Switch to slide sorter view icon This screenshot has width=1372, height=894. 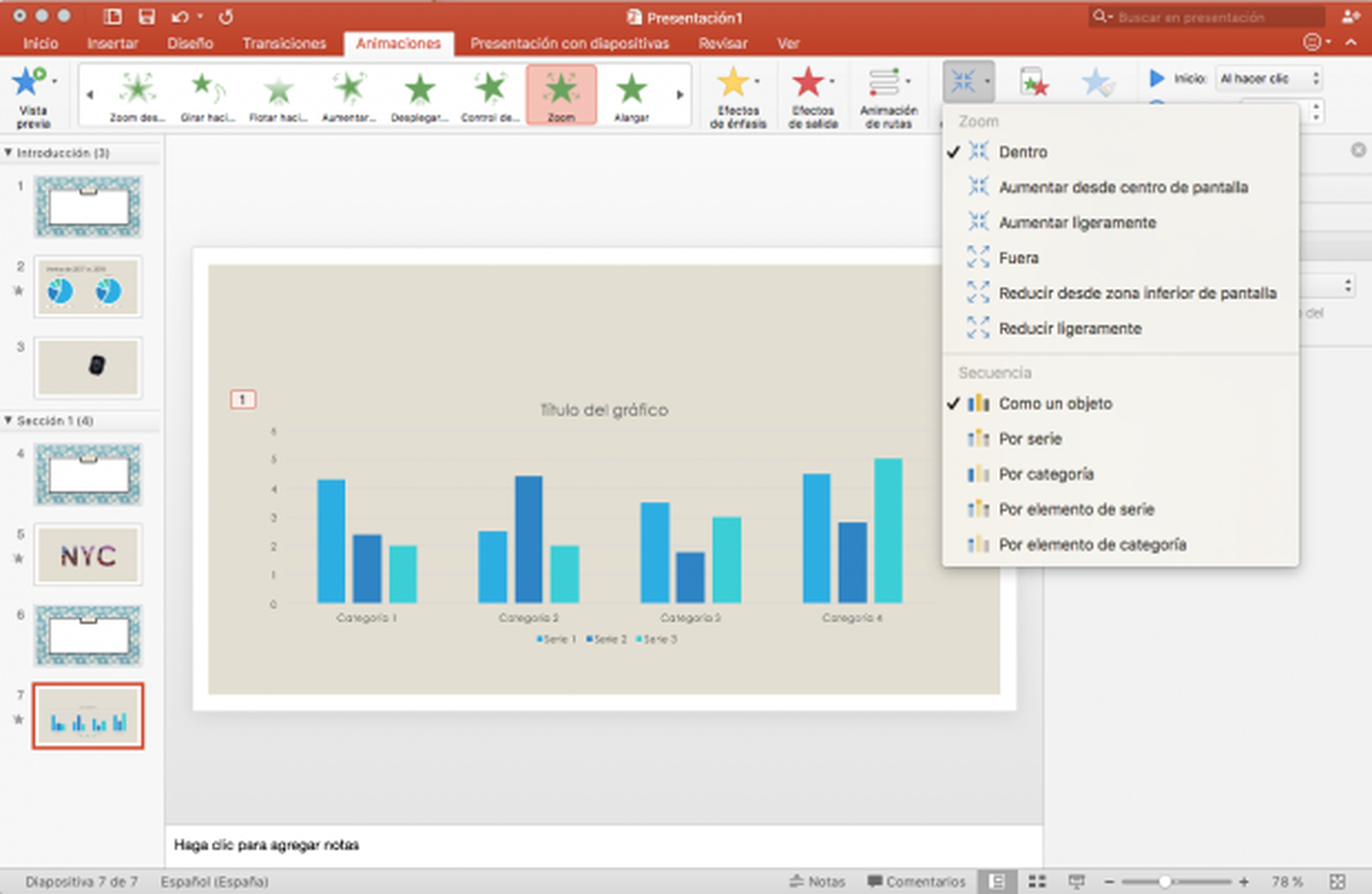1037,881
